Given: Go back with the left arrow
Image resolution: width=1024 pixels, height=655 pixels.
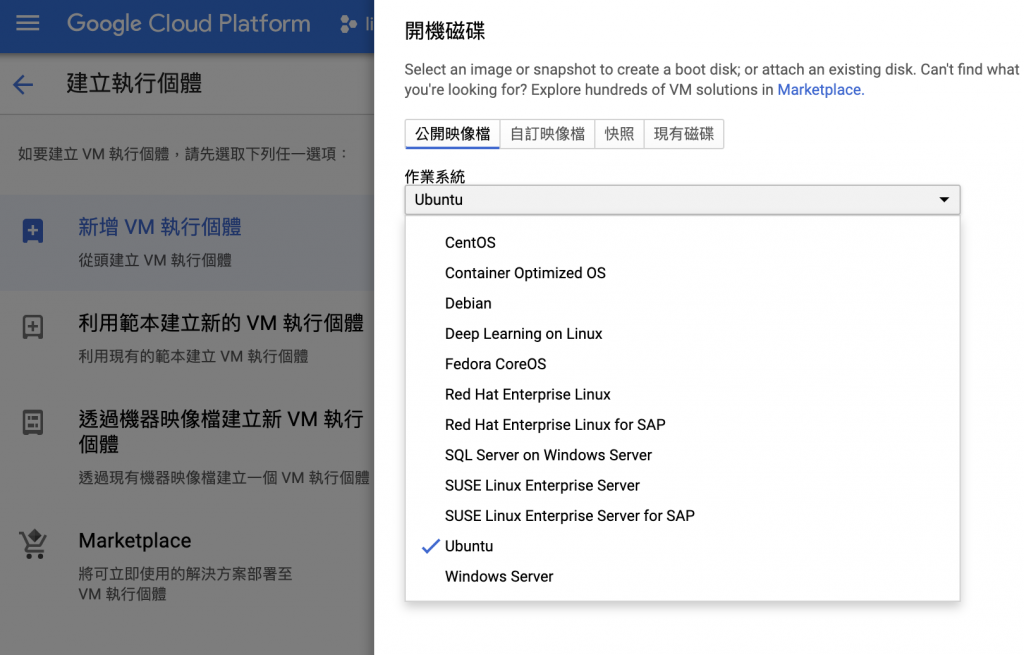Looking at the screenshot, I should 23,84.
